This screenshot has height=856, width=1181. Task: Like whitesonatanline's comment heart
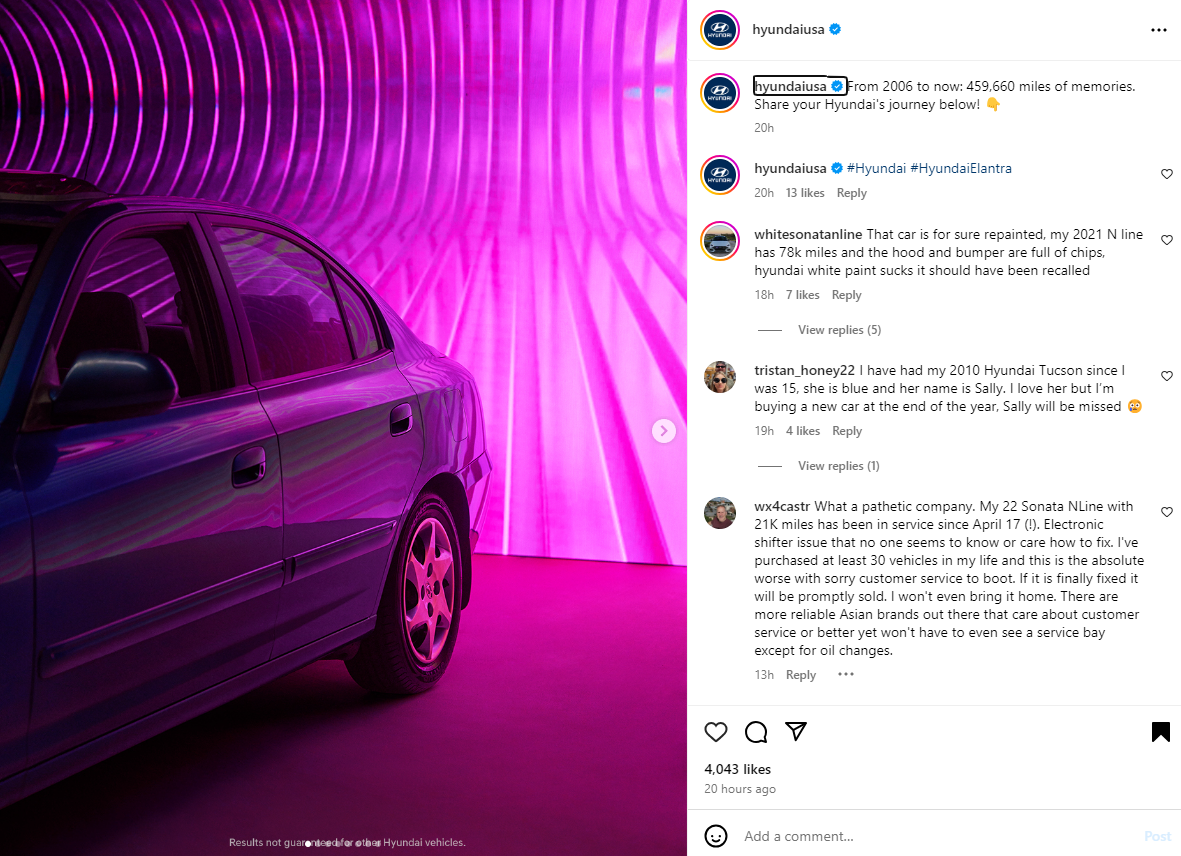[1167, 240]
